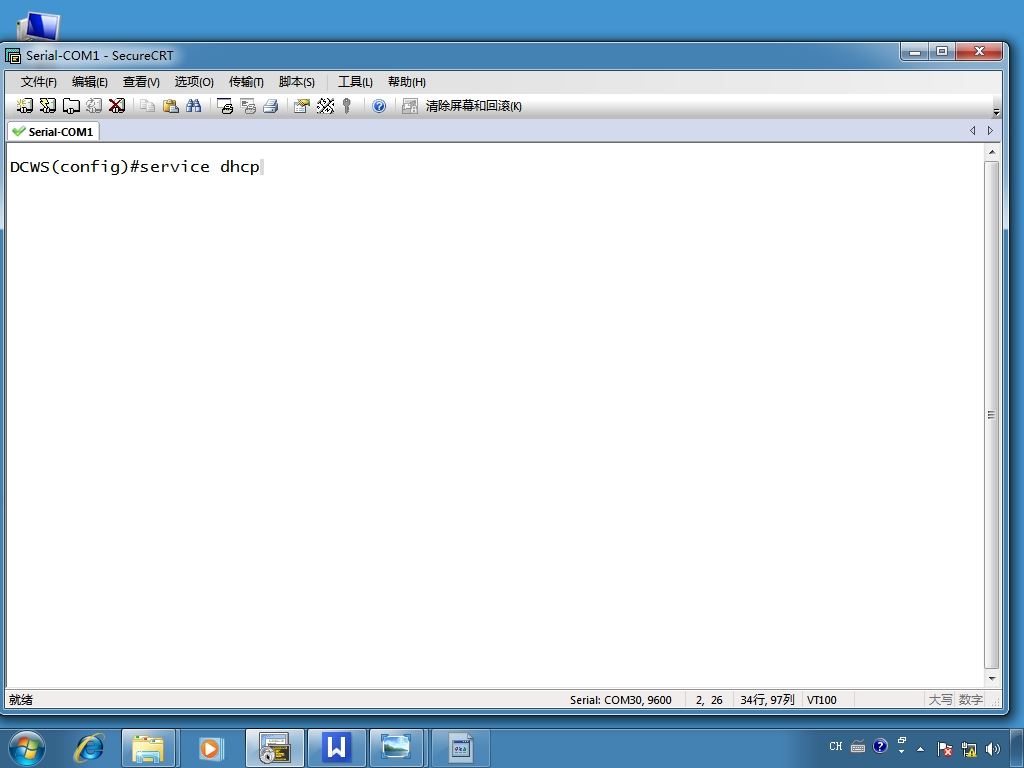Launch Internet Explorer from taskbar
The width and height of the screenshot is (1024, 768).
tap(89, 748)
